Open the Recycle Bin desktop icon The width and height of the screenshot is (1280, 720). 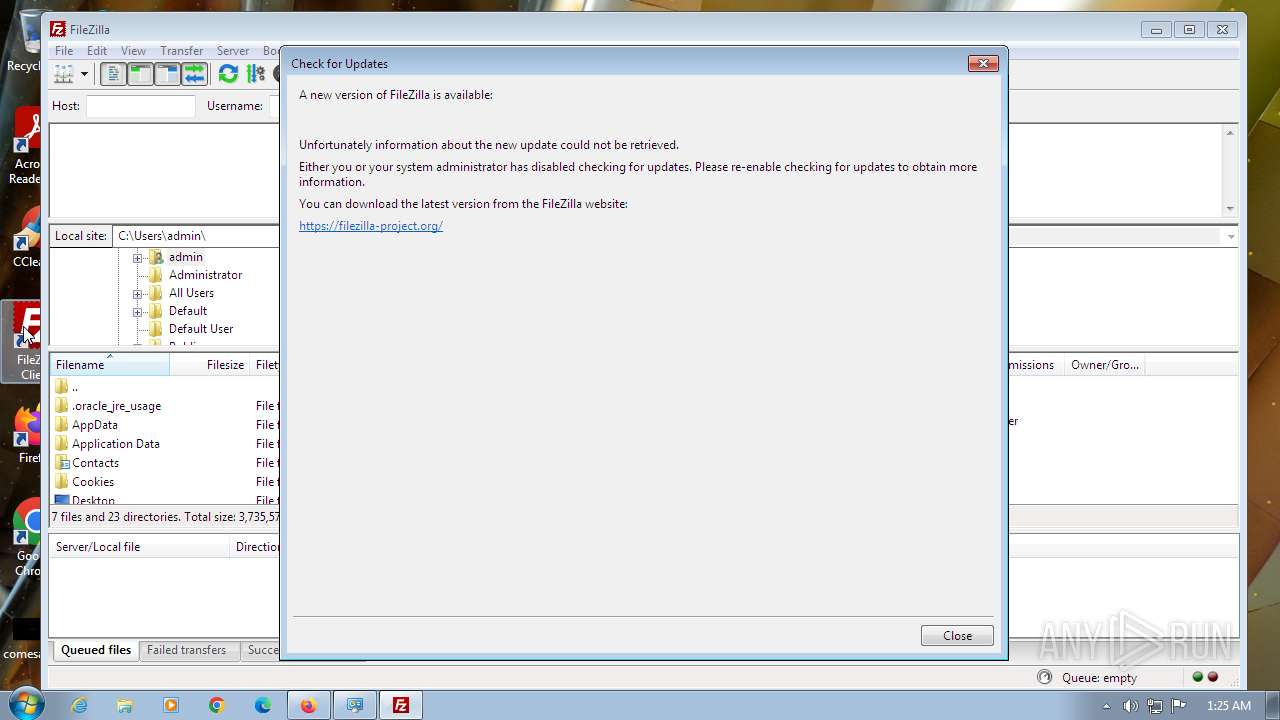(x=24, y=40)
